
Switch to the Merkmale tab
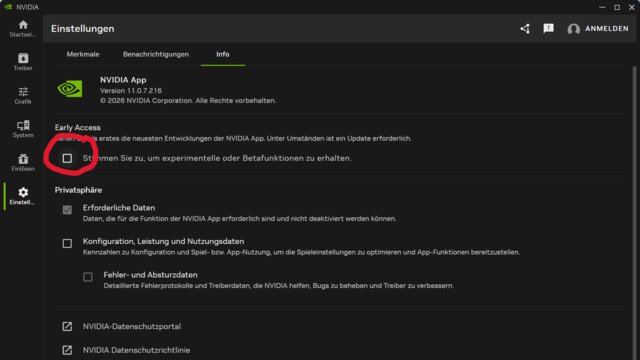tap(83, 54)
